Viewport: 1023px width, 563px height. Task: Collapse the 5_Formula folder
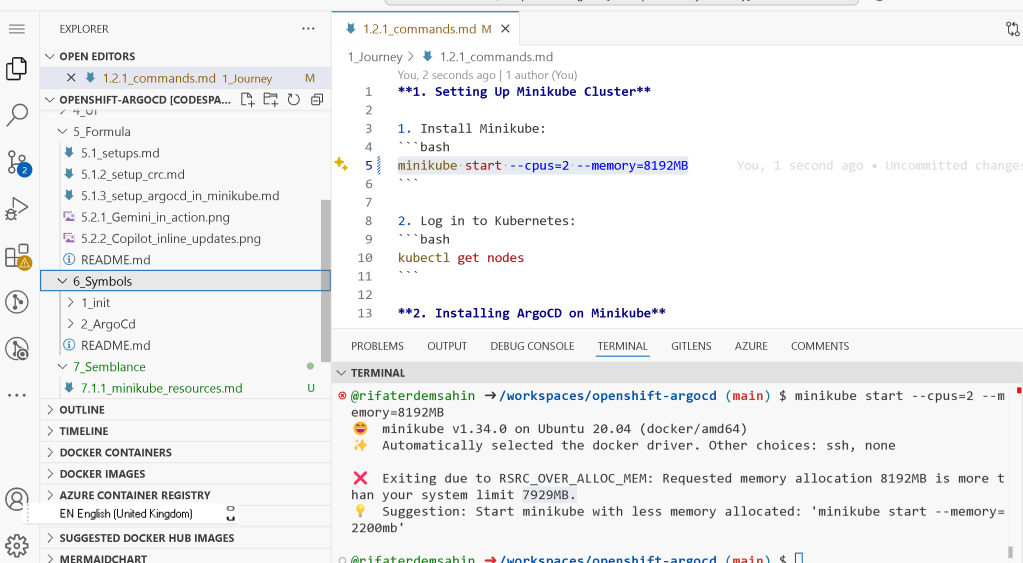click(63, 132)
